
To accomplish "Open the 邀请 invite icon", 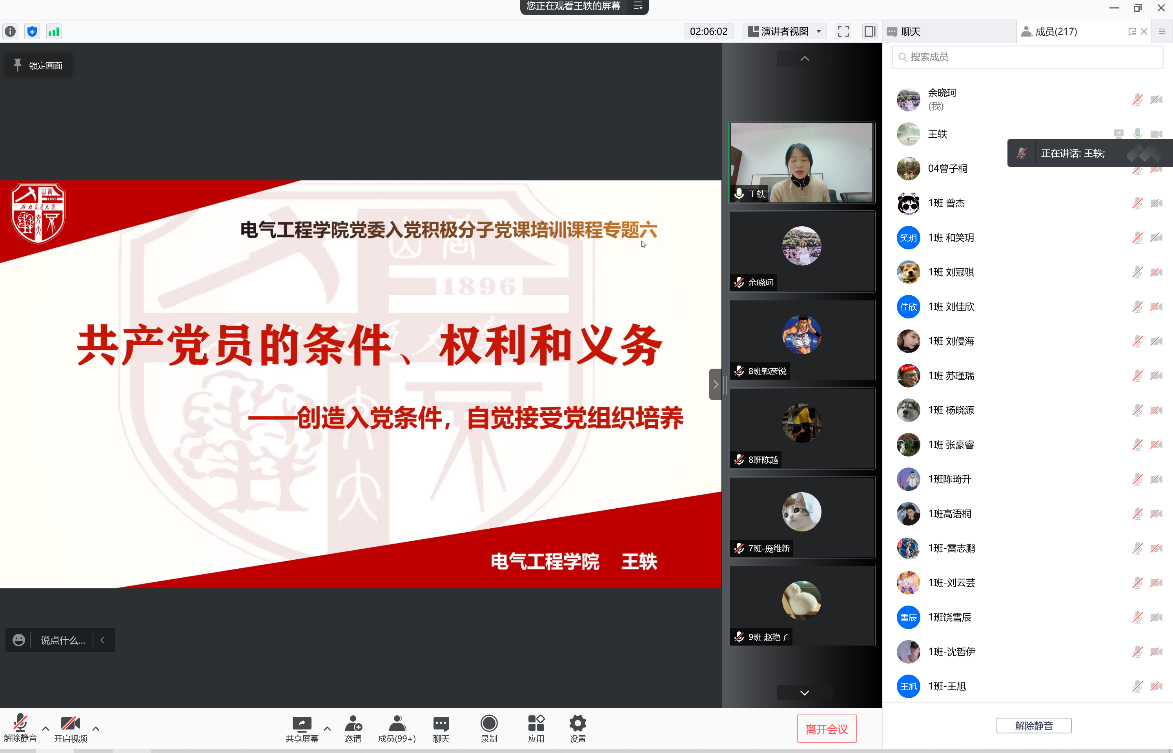I will click(353, 727).
